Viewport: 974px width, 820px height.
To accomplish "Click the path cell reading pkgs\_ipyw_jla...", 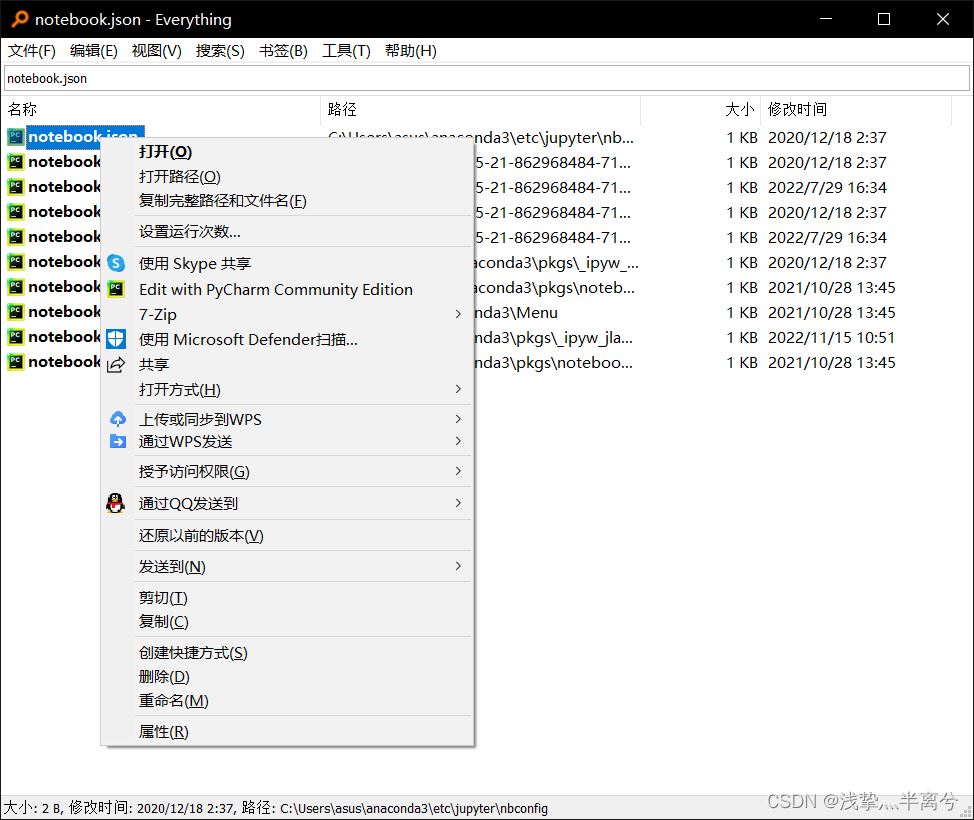I will pyautogui.click(x=553, y=337).
